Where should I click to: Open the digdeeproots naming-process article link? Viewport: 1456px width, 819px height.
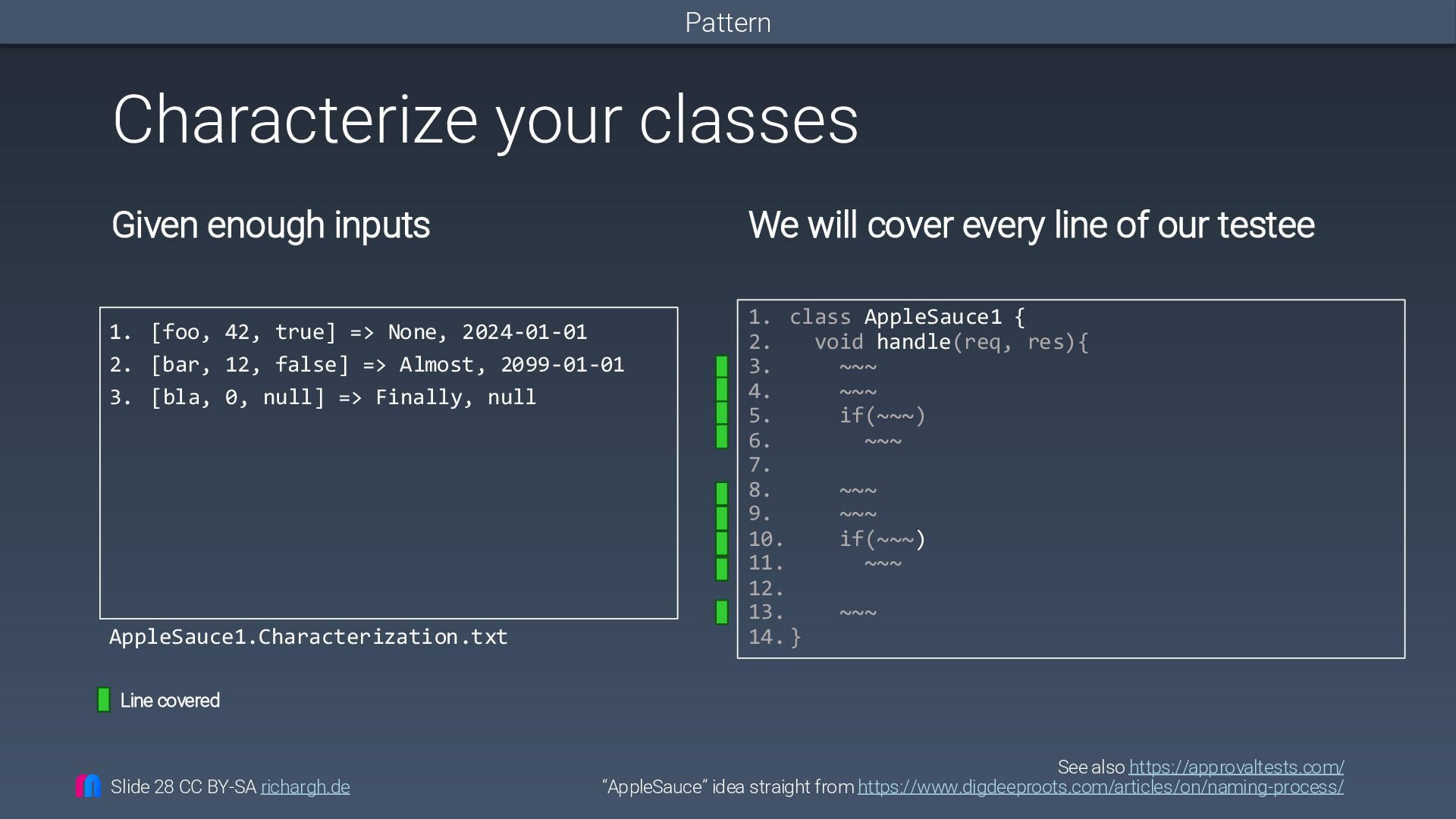(1100, 787)
